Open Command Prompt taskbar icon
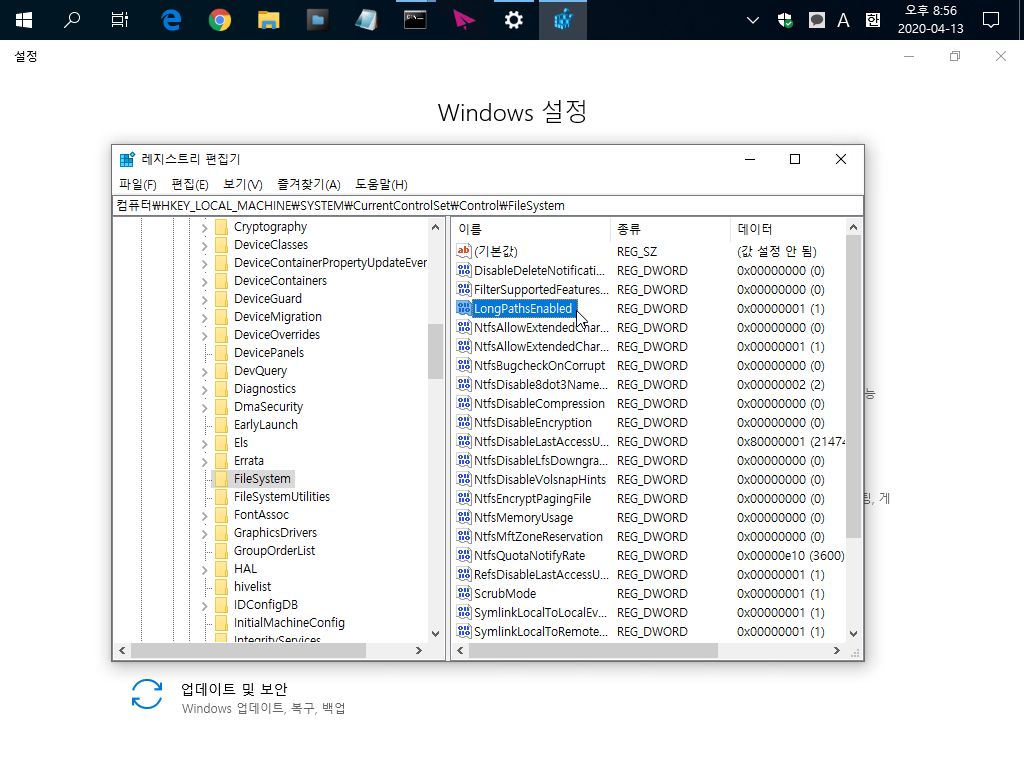The width and height of the screenshot is (1024, 768). click(415, 20)
